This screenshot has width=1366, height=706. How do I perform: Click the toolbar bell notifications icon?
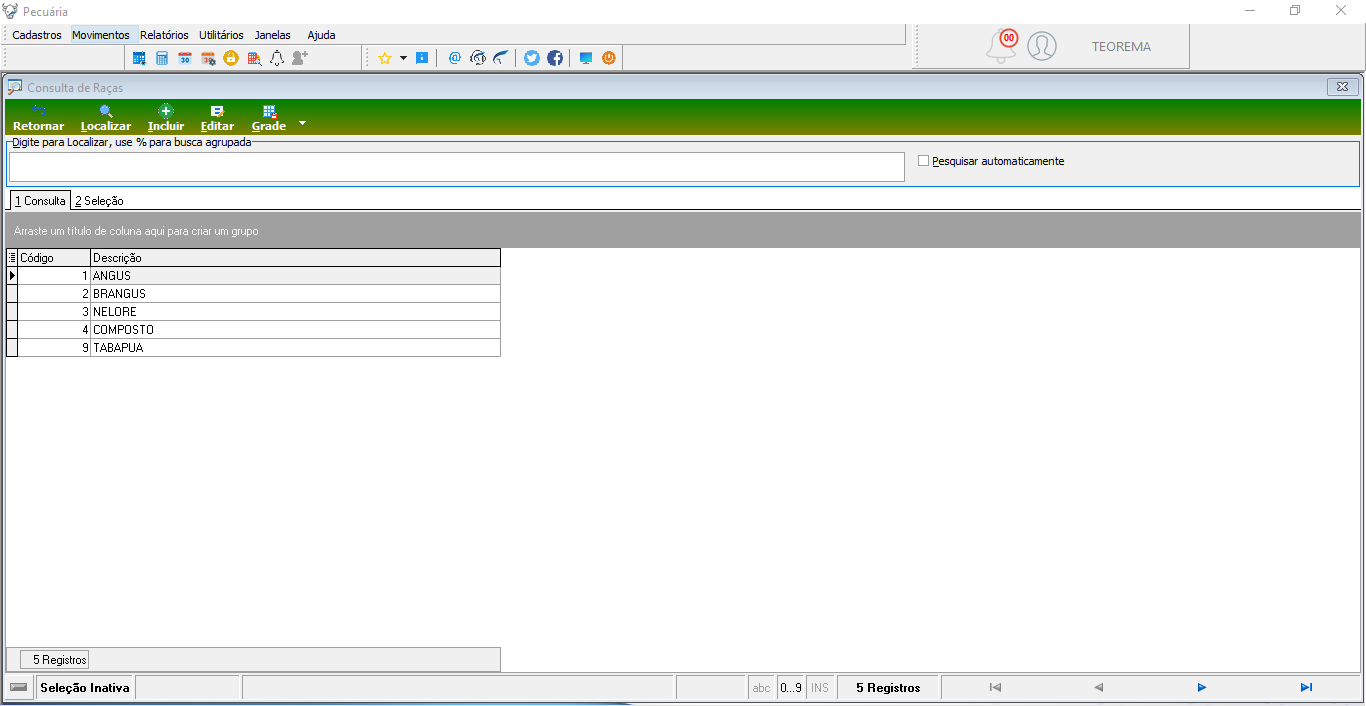(x=277, y=58)
